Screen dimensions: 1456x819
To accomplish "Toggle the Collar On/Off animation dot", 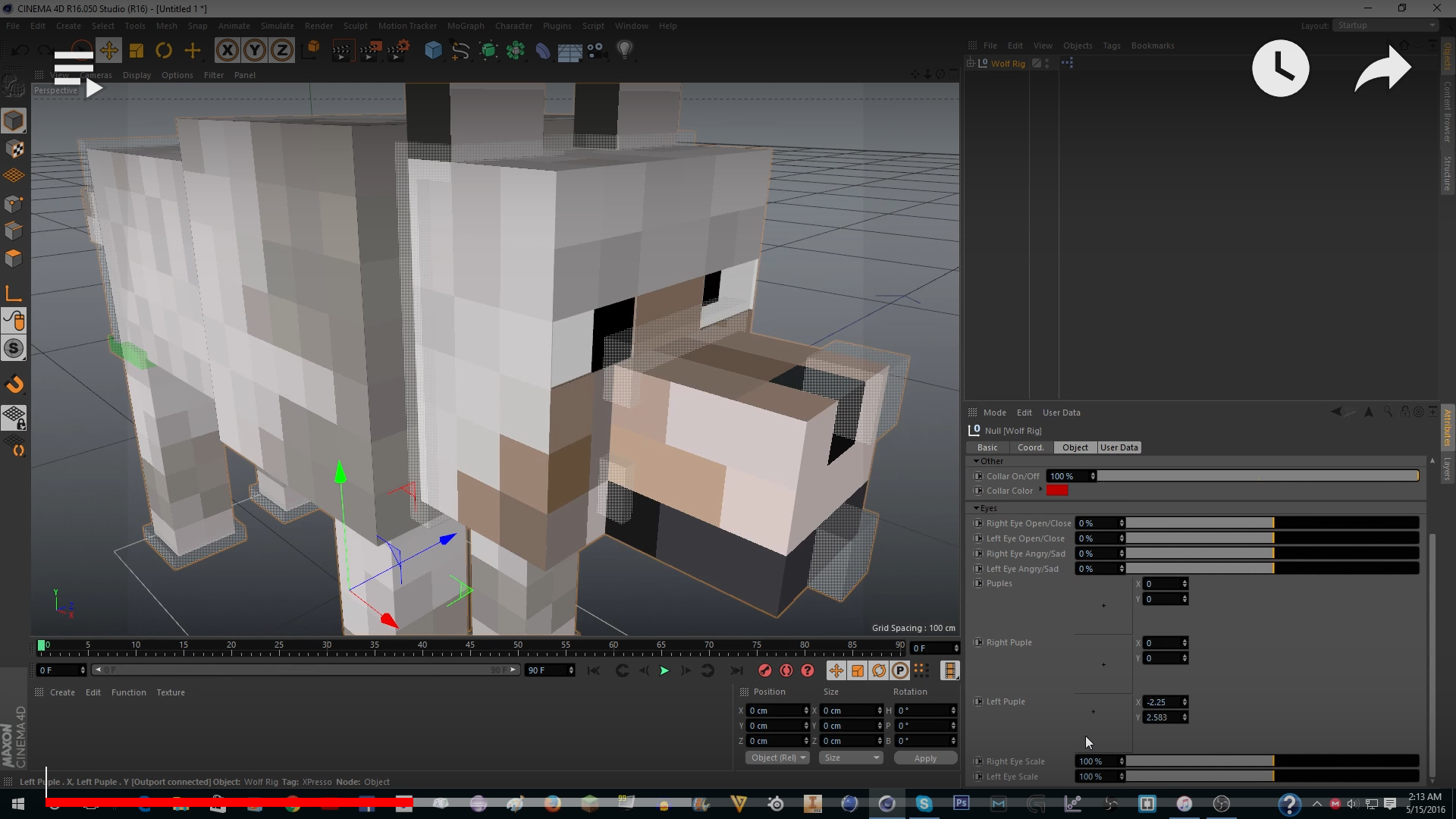I will click(978, 476).
